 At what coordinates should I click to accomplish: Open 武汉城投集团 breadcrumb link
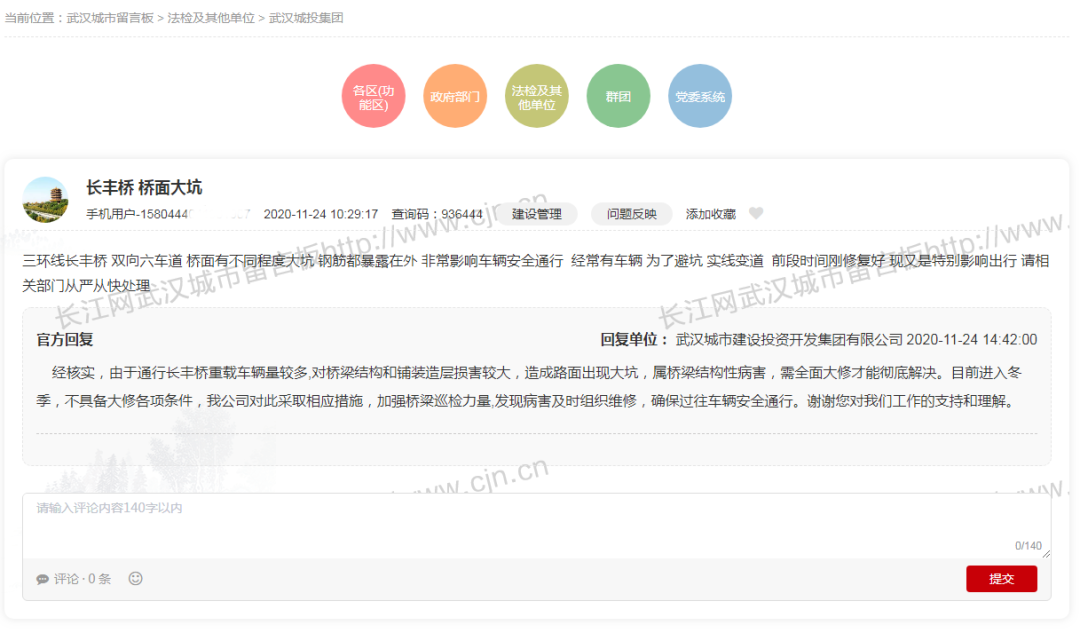[x=306, y=18]
